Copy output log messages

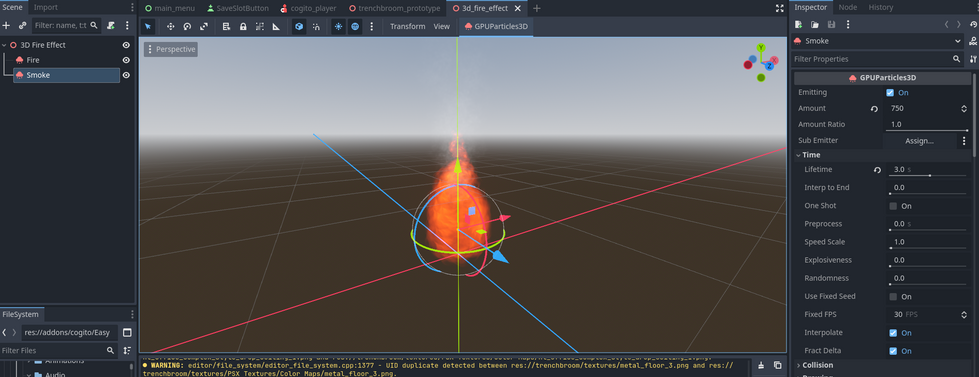[777, 365]
